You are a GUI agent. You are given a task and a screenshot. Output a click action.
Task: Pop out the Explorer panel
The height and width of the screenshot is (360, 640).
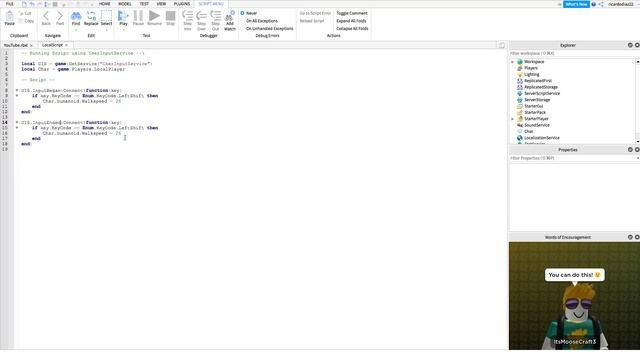[630, 45]
